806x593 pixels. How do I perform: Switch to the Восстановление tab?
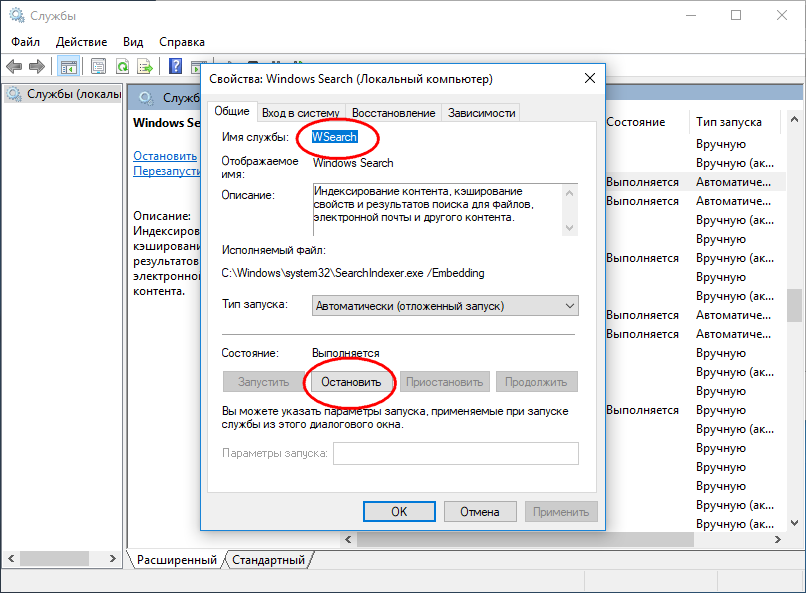(x=394, y=113)
